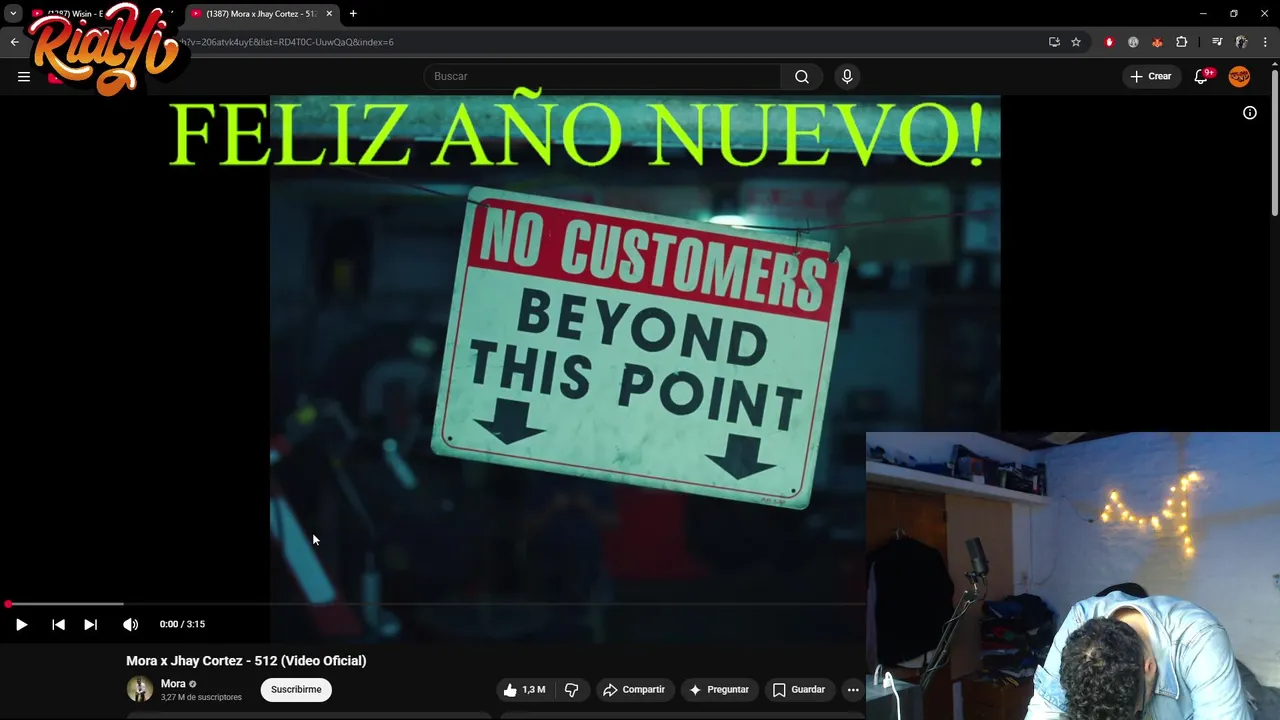Open the Mora channel name link
The width and height of the screenshot is (1280, 720).
coord(173,684)
